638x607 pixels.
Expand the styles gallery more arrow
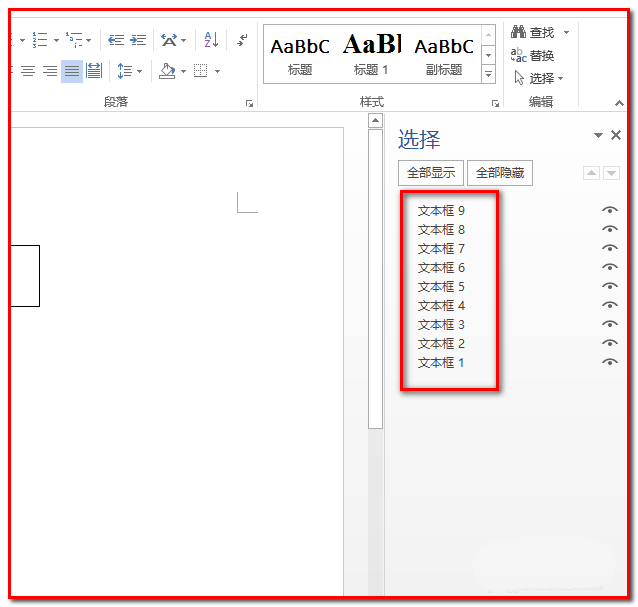488,75
